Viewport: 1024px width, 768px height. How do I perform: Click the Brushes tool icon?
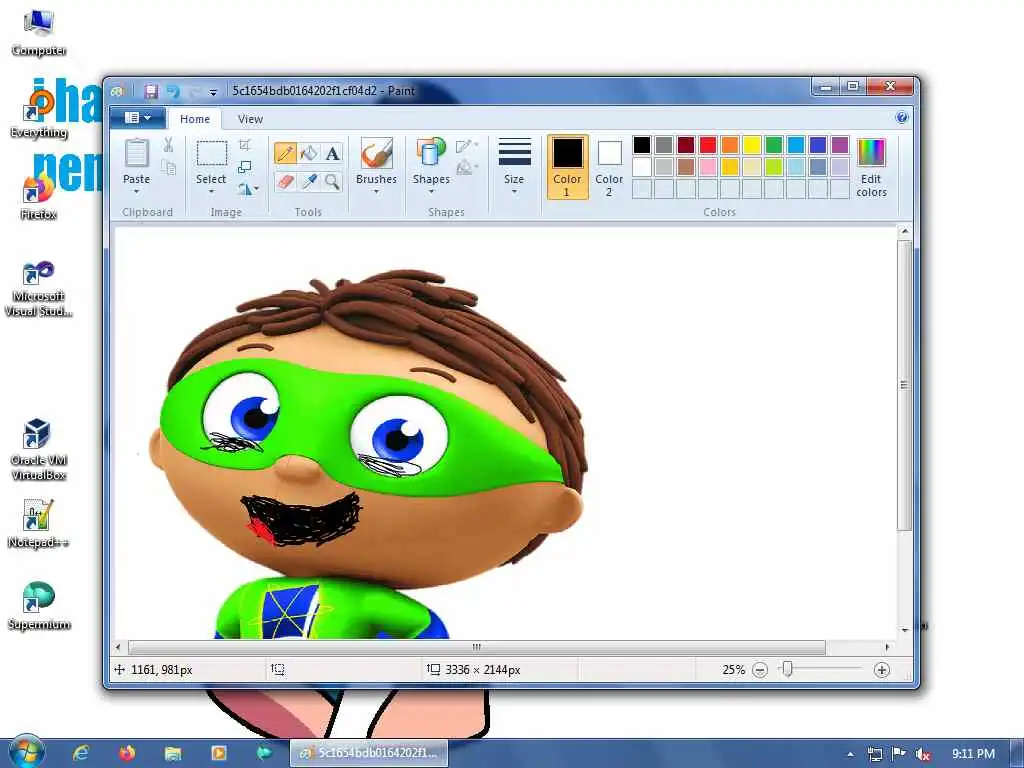tap(376, 154)
